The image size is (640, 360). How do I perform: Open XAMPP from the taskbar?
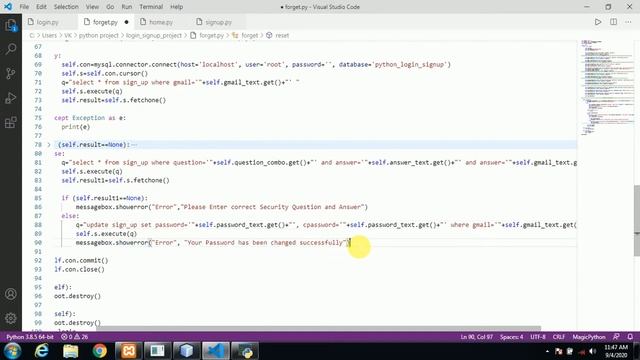[128, 351]
